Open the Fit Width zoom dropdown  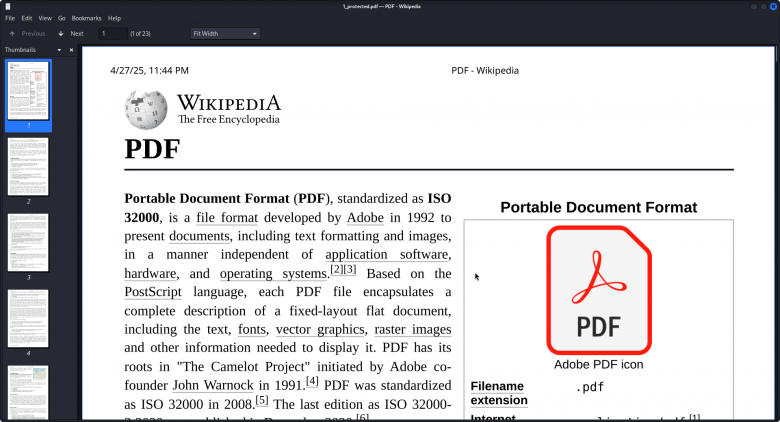[225, 34]
